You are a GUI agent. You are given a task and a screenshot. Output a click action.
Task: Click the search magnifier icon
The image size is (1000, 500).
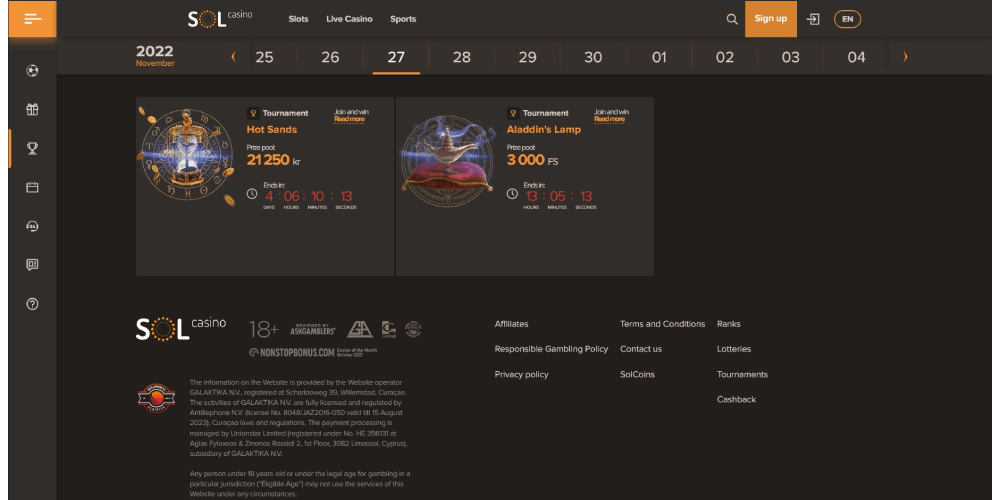[x=732, y=19]
